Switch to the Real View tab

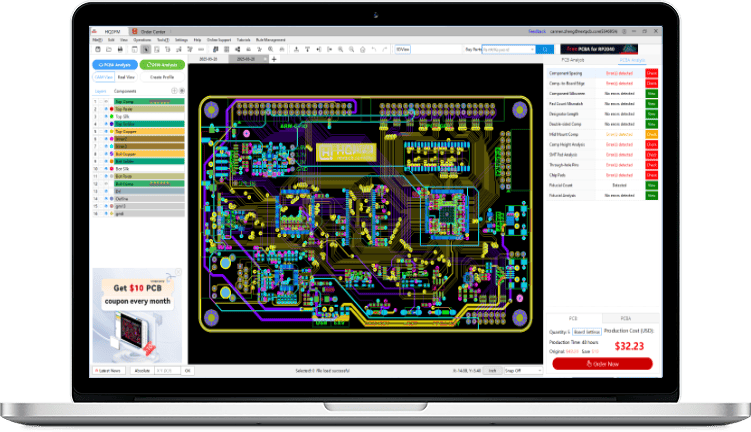pos(127,76)
